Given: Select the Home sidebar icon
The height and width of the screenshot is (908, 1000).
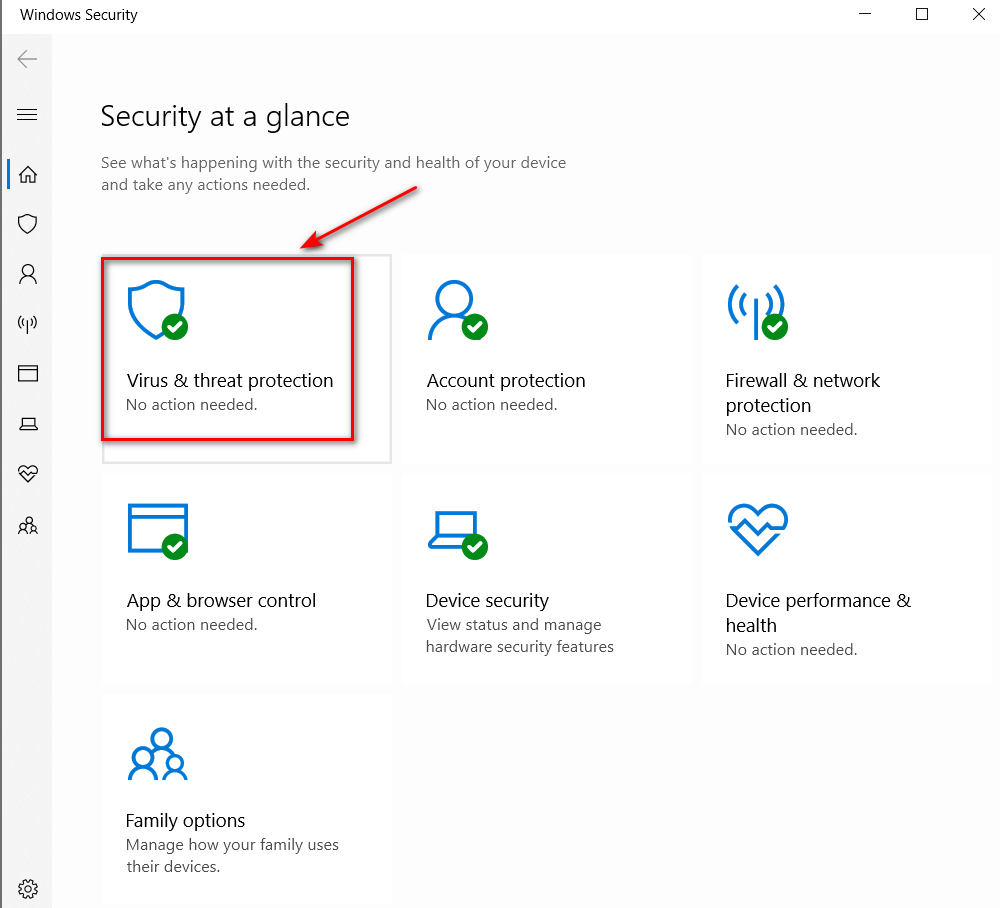Looking at the screenshot, I should 27,174.
